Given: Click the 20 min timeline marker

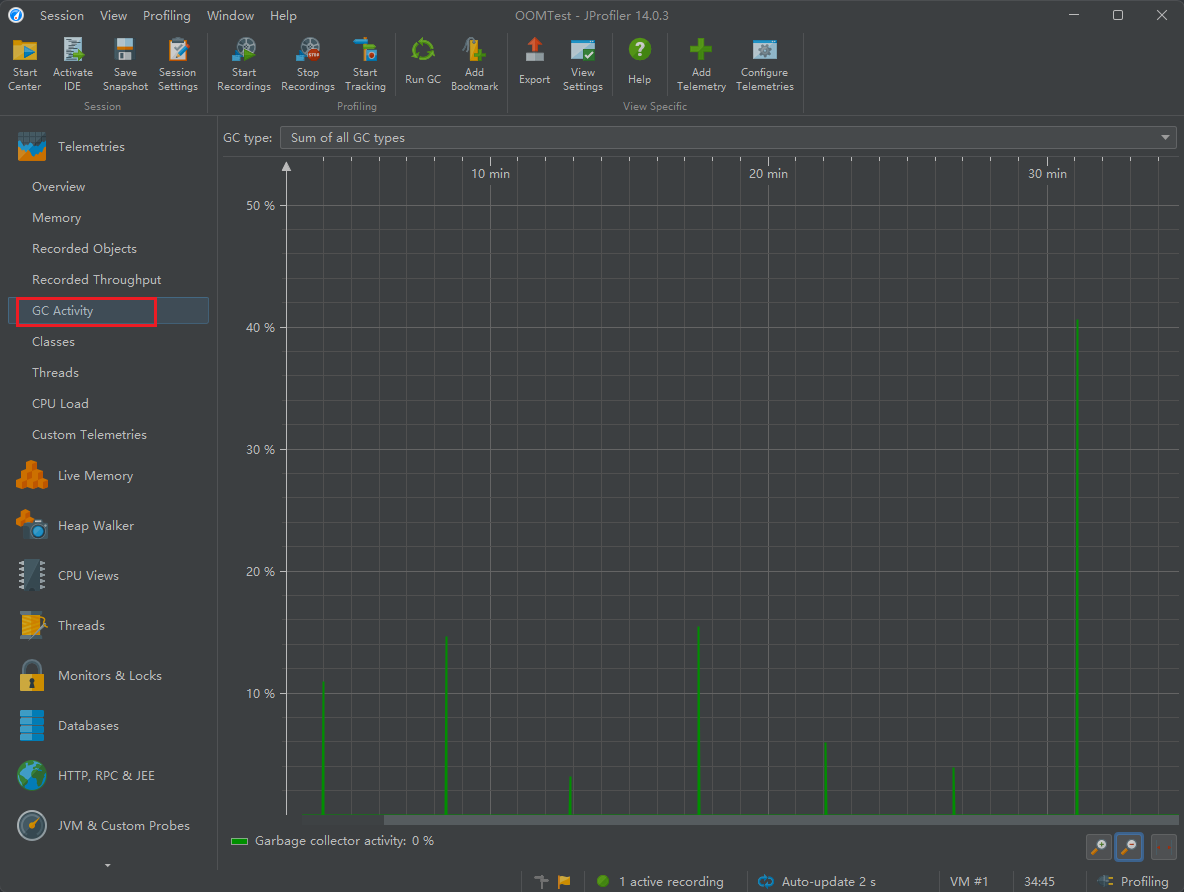Looking at the screenshot, I should (x=768, y=174).
